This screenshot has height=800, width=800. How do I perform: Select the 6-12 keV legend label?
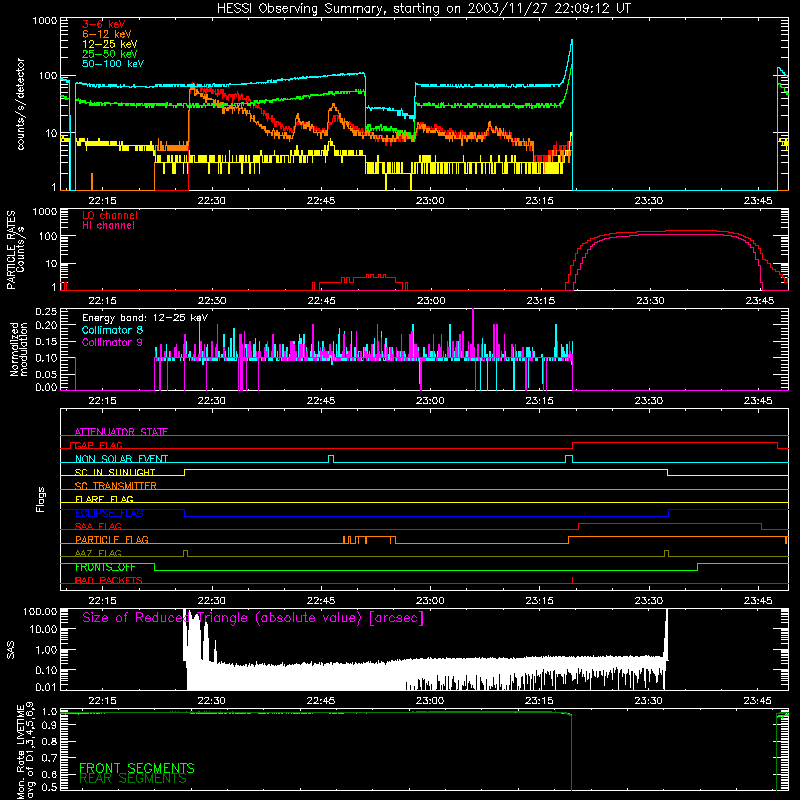pos(107,34)
